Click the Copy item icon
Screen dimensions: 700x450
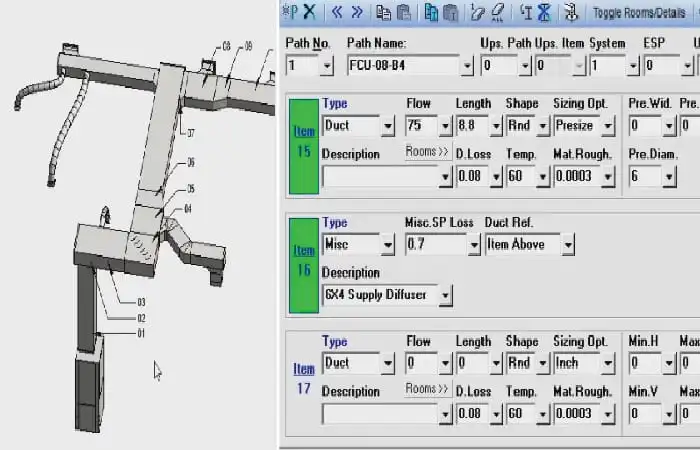pyautogui.click(x=383, y=12)
